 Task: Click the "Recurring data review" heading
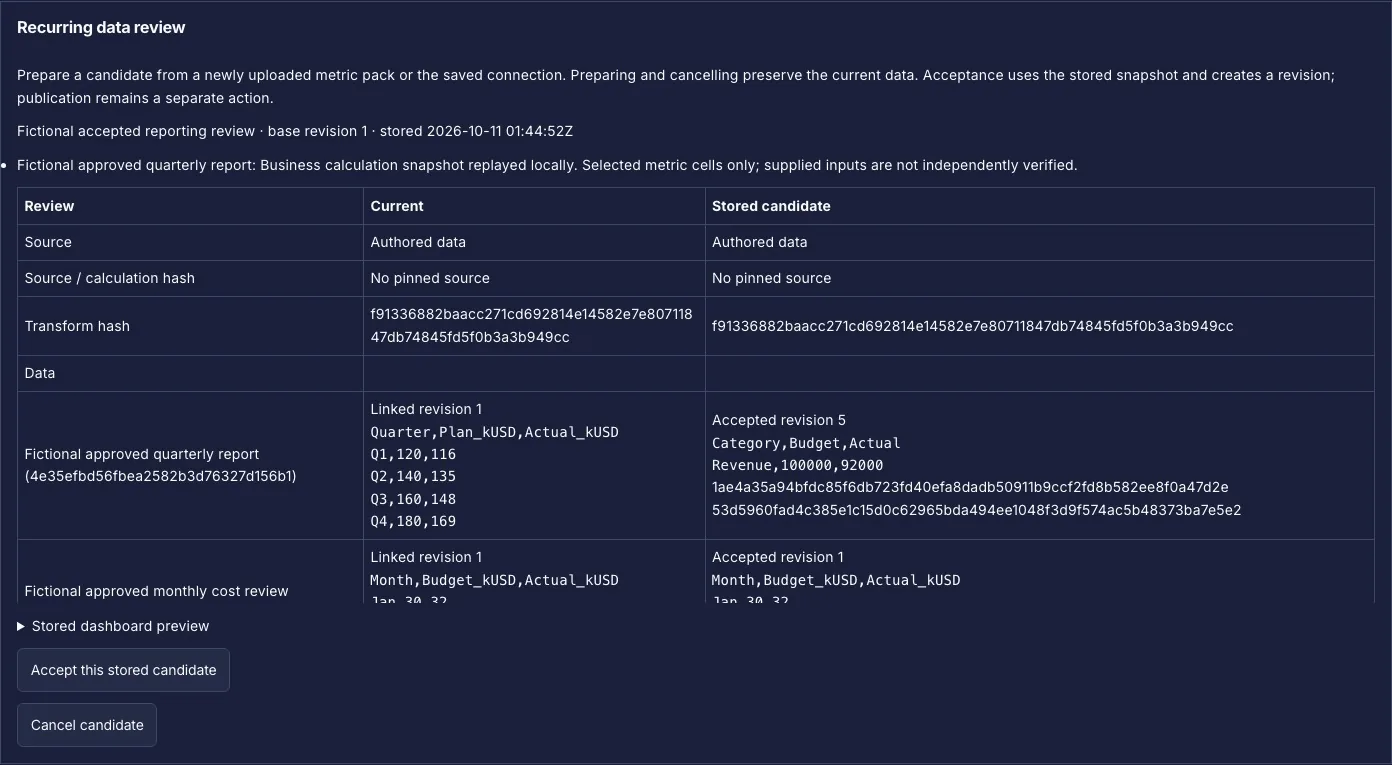(x=101, y=28)
